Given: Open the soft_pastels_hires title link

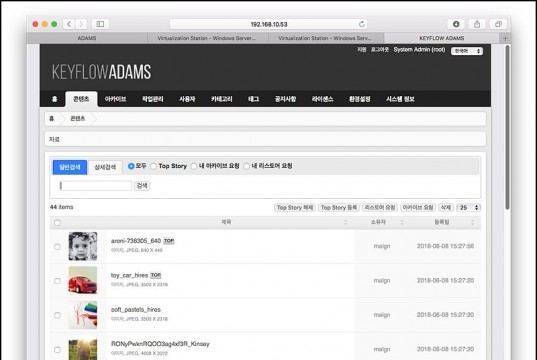Looking at the screenshot, I should click(136, 309).
